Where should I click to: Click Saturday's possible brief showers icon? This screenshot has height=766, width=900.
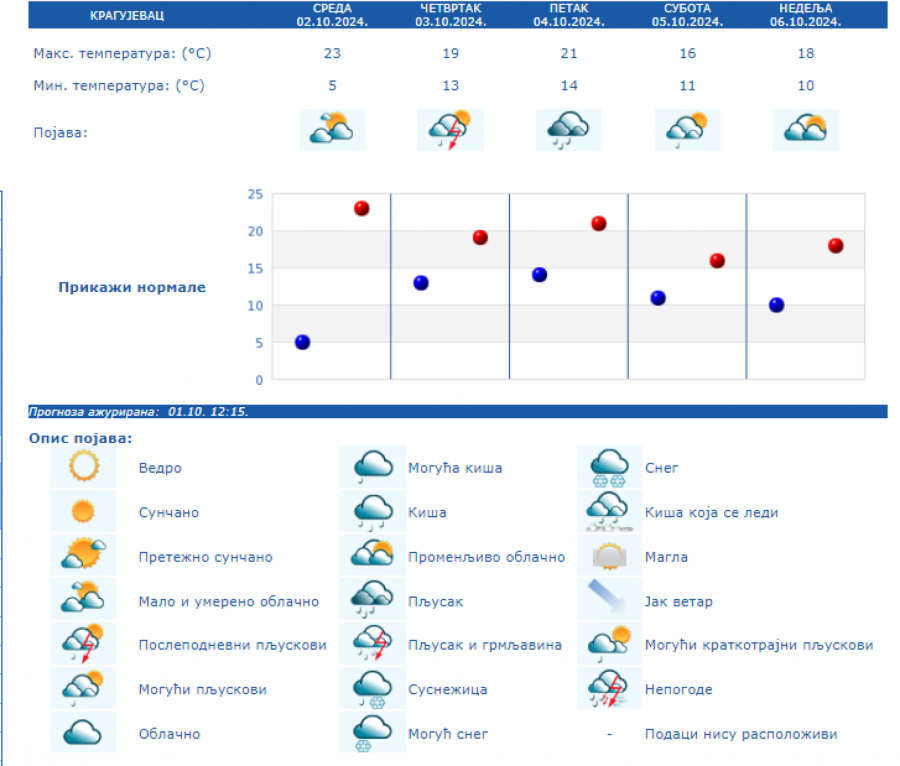pyautogui.click(x=687, y=130)
